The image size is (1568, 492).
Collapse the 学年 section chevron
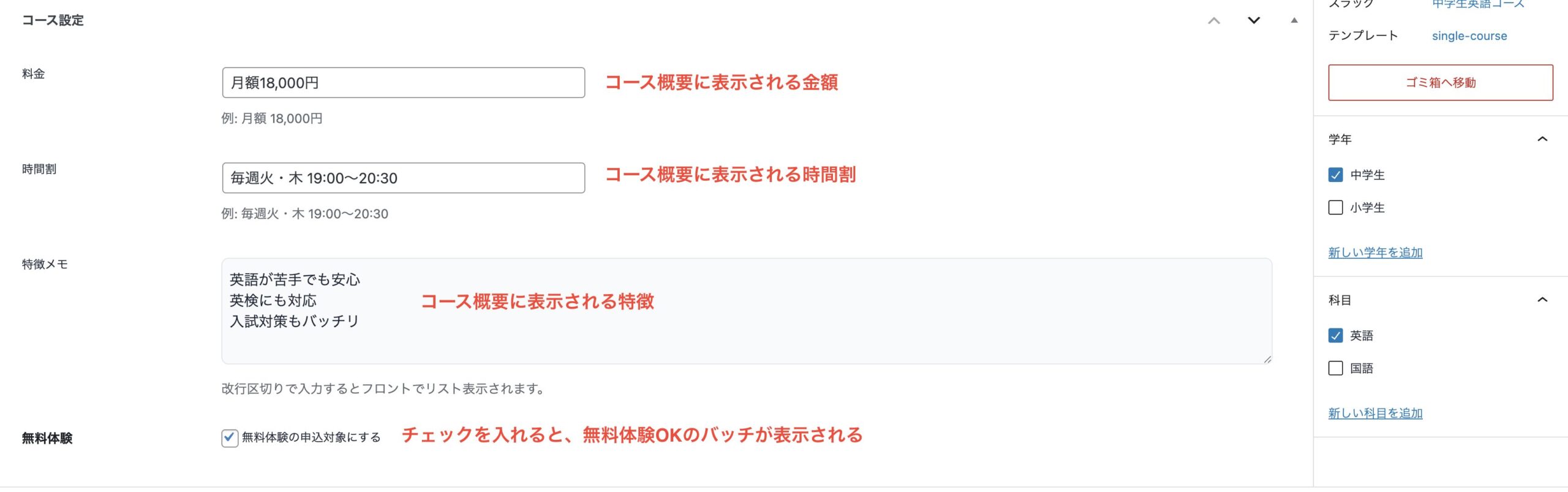tap(1542, 139)
